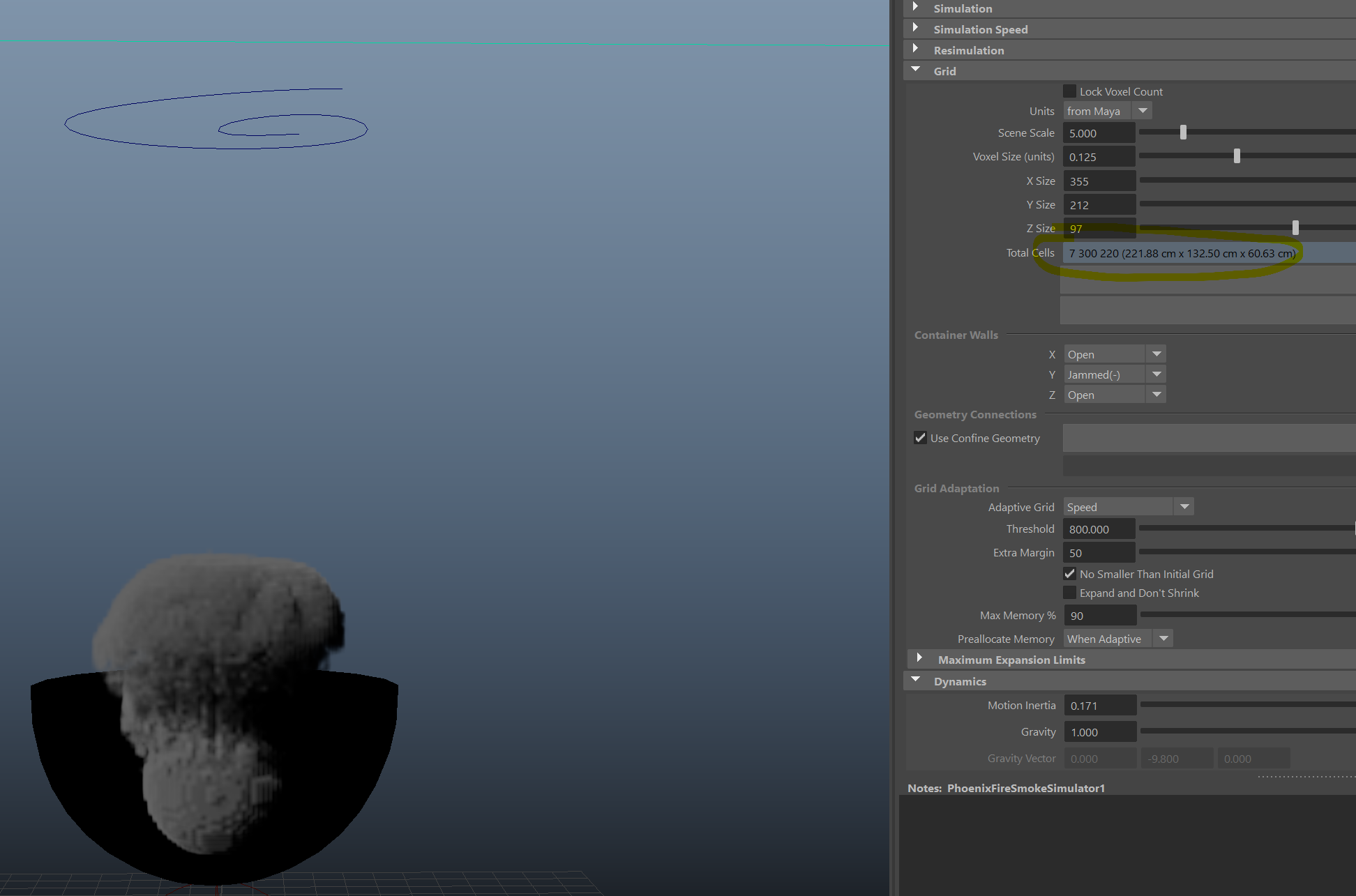Click the Voxel Size value field
Viewport: 1356px width, 896px height.
pyautogui.click(x=1099, y=157)
